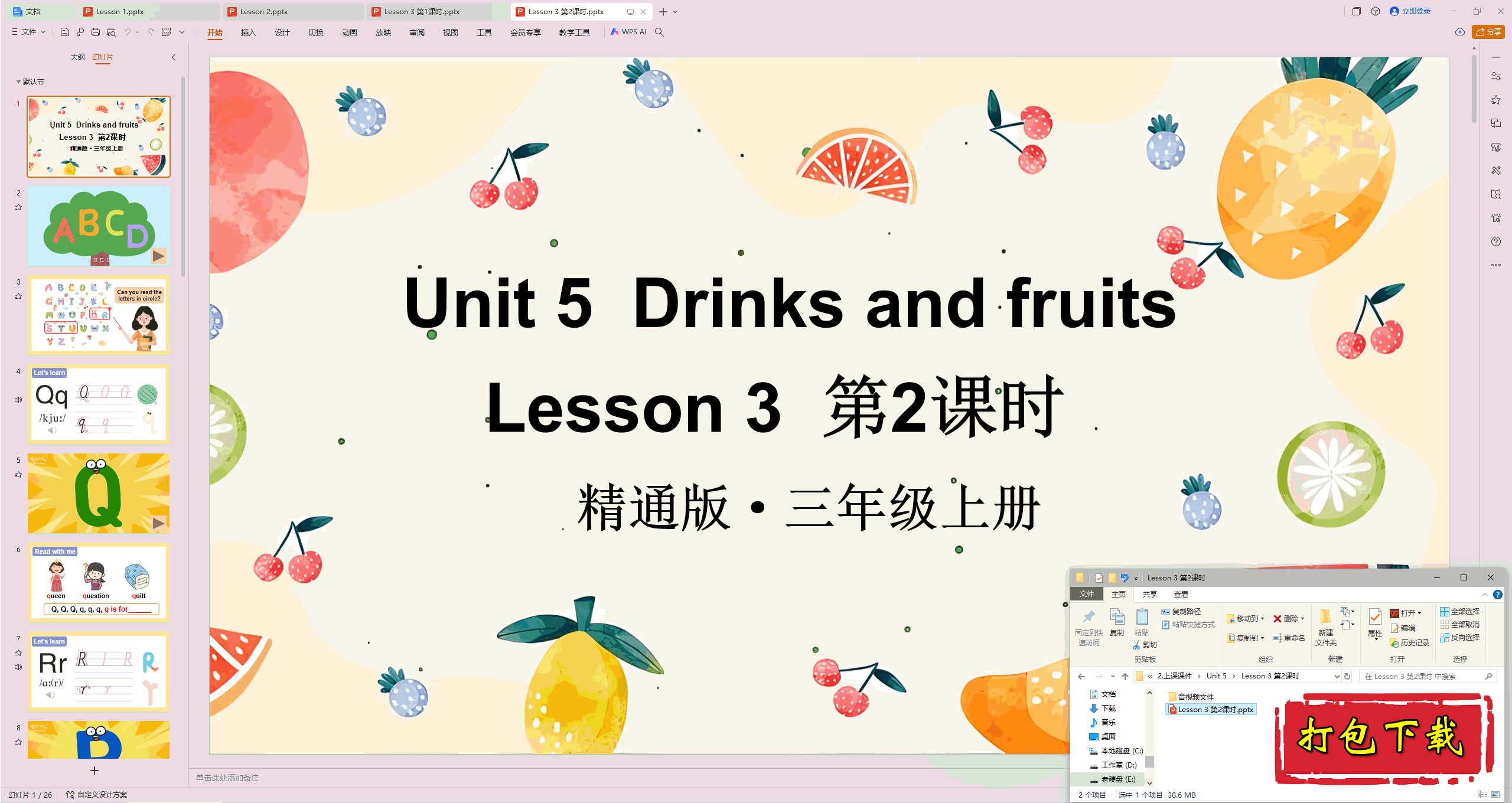
Task: Expand the 文件 menu dropdown arrow
Action: pyautogui.click(x=43, y=32)
